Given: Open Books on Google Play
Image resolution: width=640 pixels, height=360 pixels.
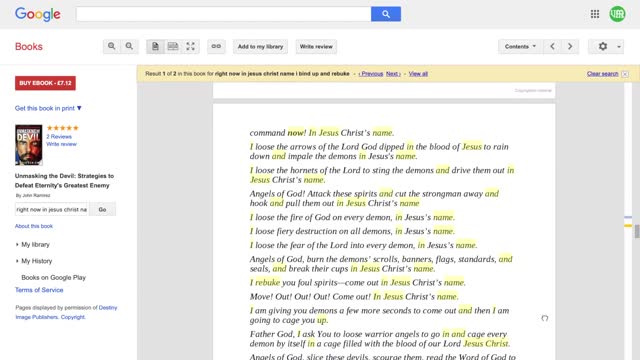Looking at the screenshot, I should [53, 278].
